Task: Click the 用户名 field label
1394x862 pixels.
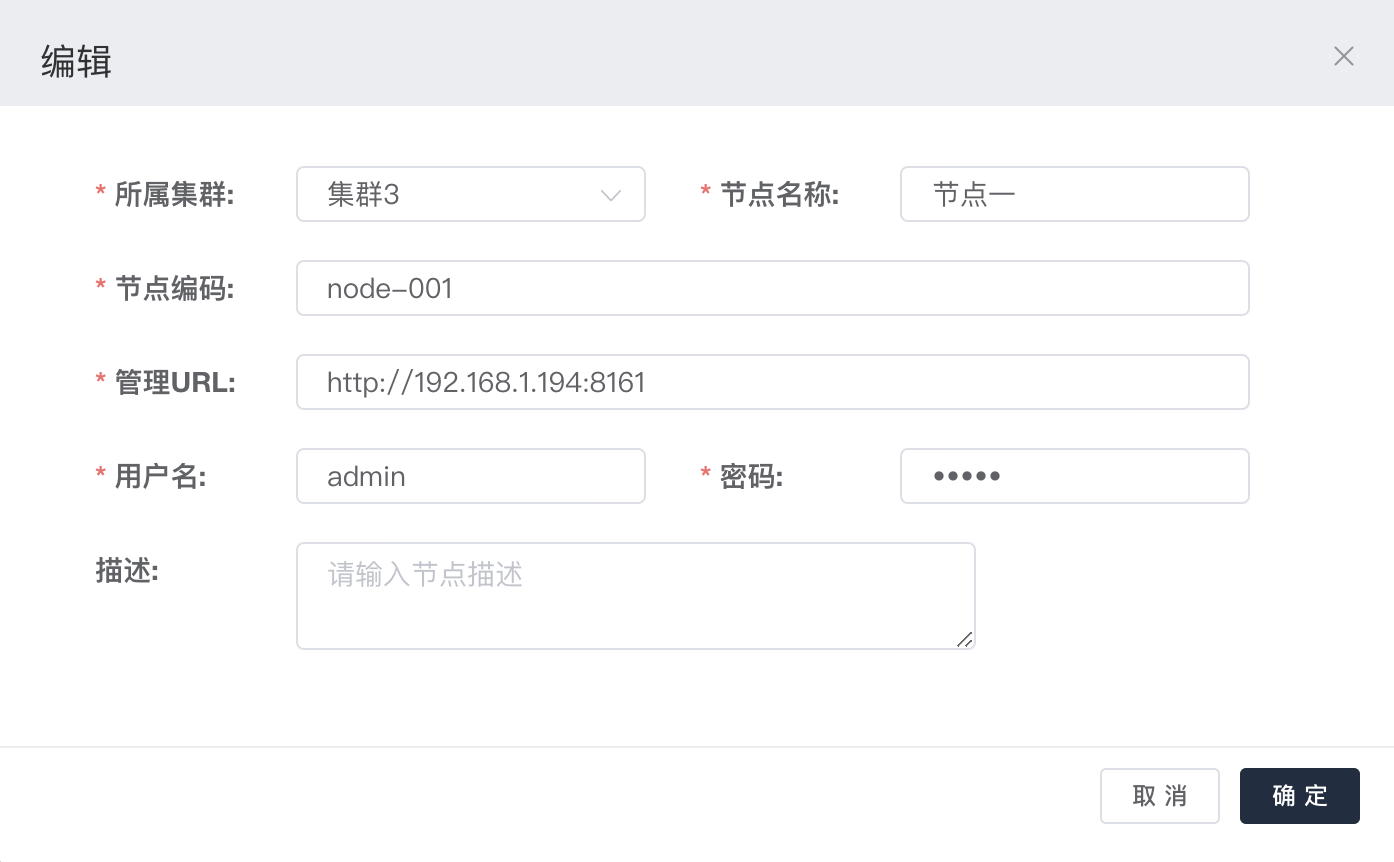Action: click(160, 477)
